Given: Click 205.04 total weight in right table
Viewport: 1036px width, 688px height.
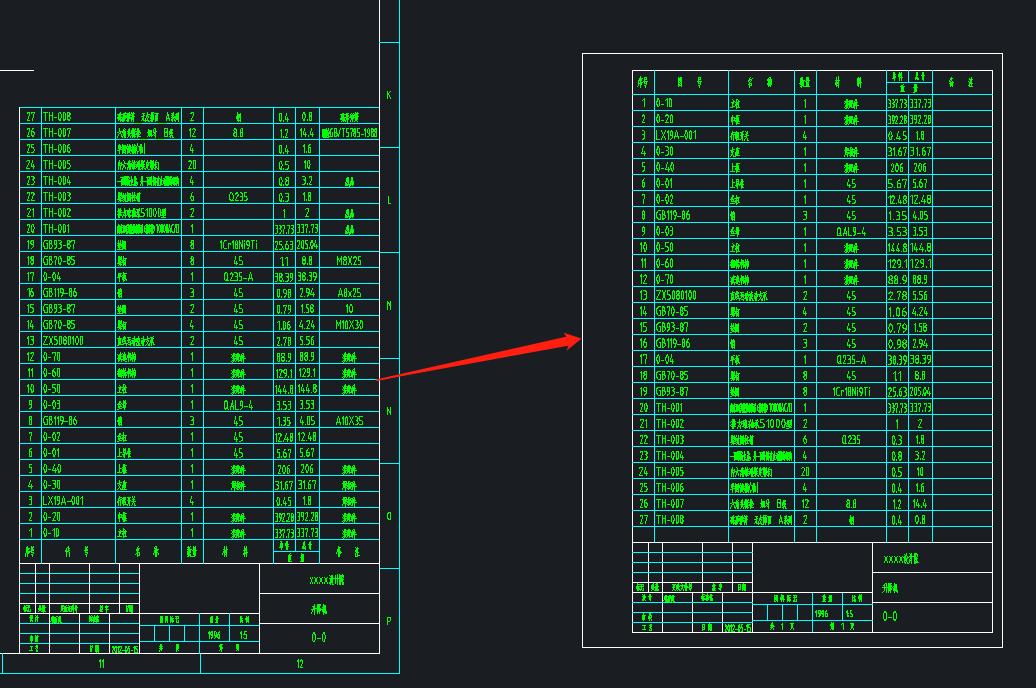Looking at the screenshot, I should click(x=920, y=391).
